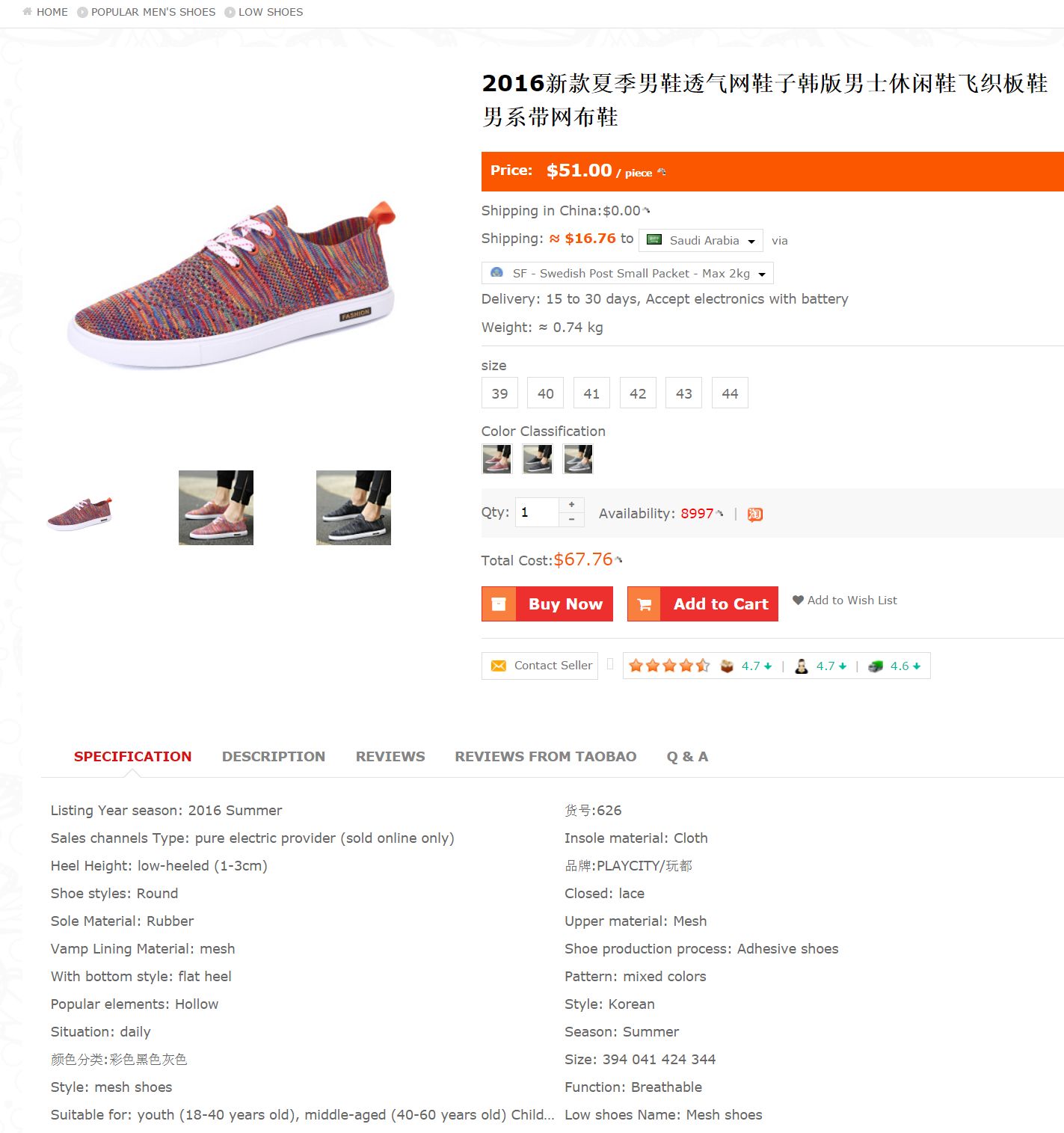The width and height of the screenshot is (1064, 1133).
Task: Open the Reviews From Taobao tab
Action: [x=546, y=756]
